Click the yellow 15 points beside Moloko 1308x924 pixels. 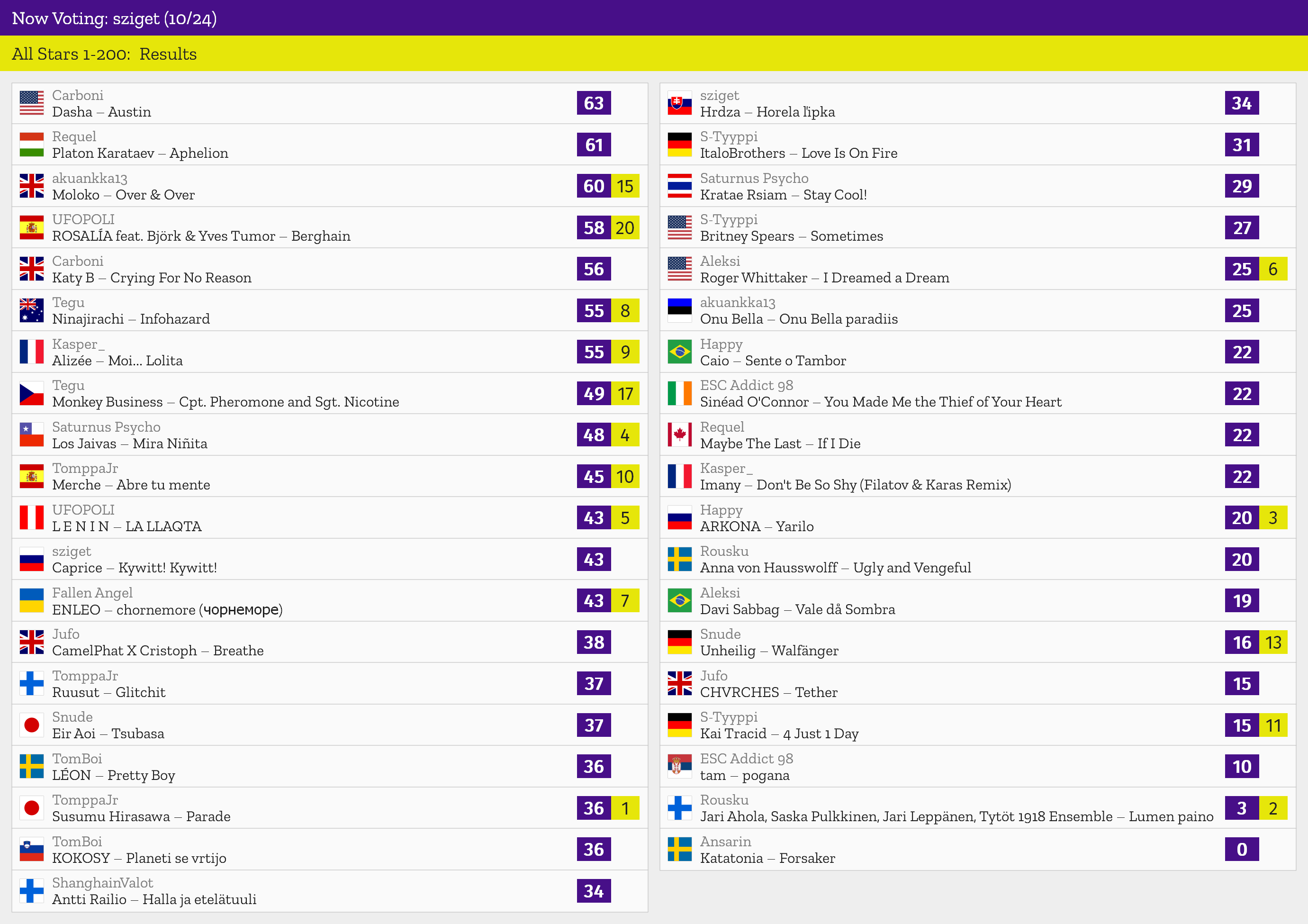pos(625,186)
